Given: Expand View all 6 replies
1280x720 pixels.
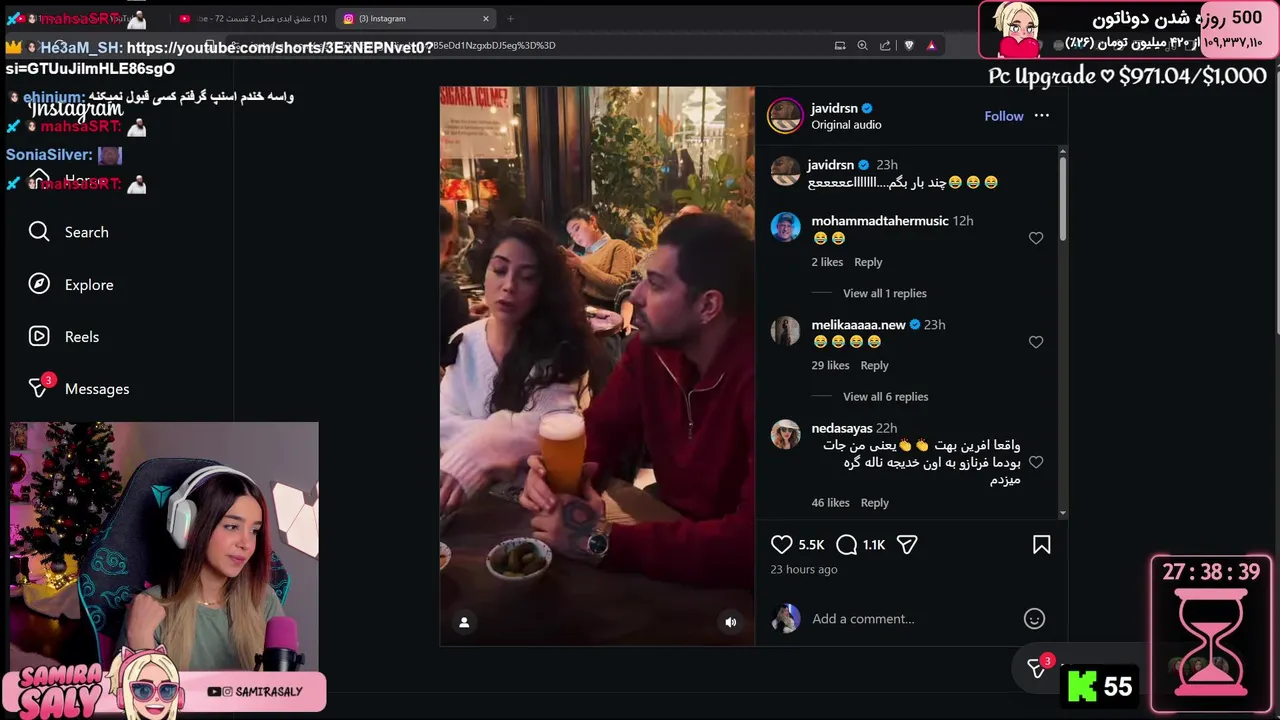Looking at the screenshot, I should coord(886,397).
